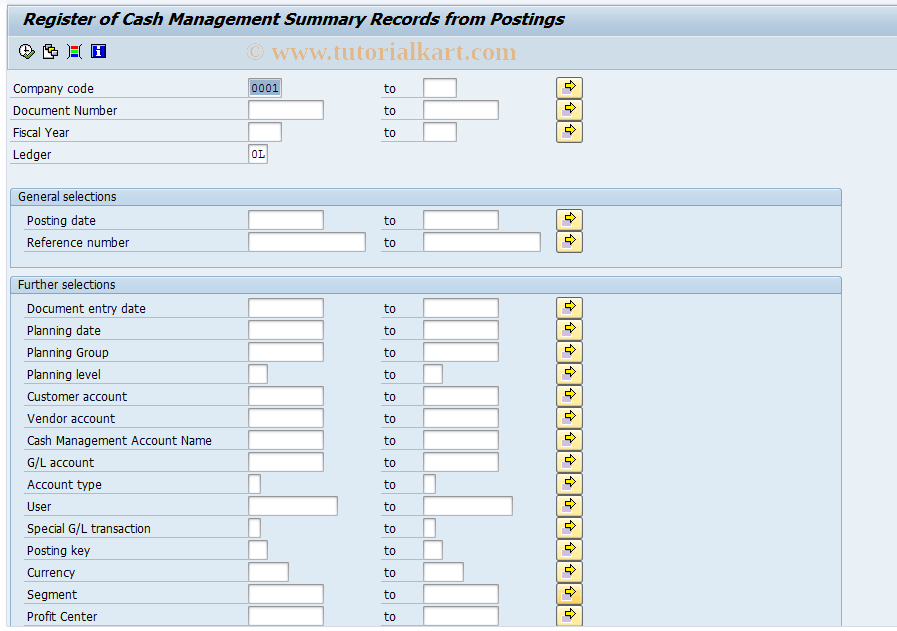Open multiple selection for Segment
Screen dimensions: 897x631
[x=569, y=594]
